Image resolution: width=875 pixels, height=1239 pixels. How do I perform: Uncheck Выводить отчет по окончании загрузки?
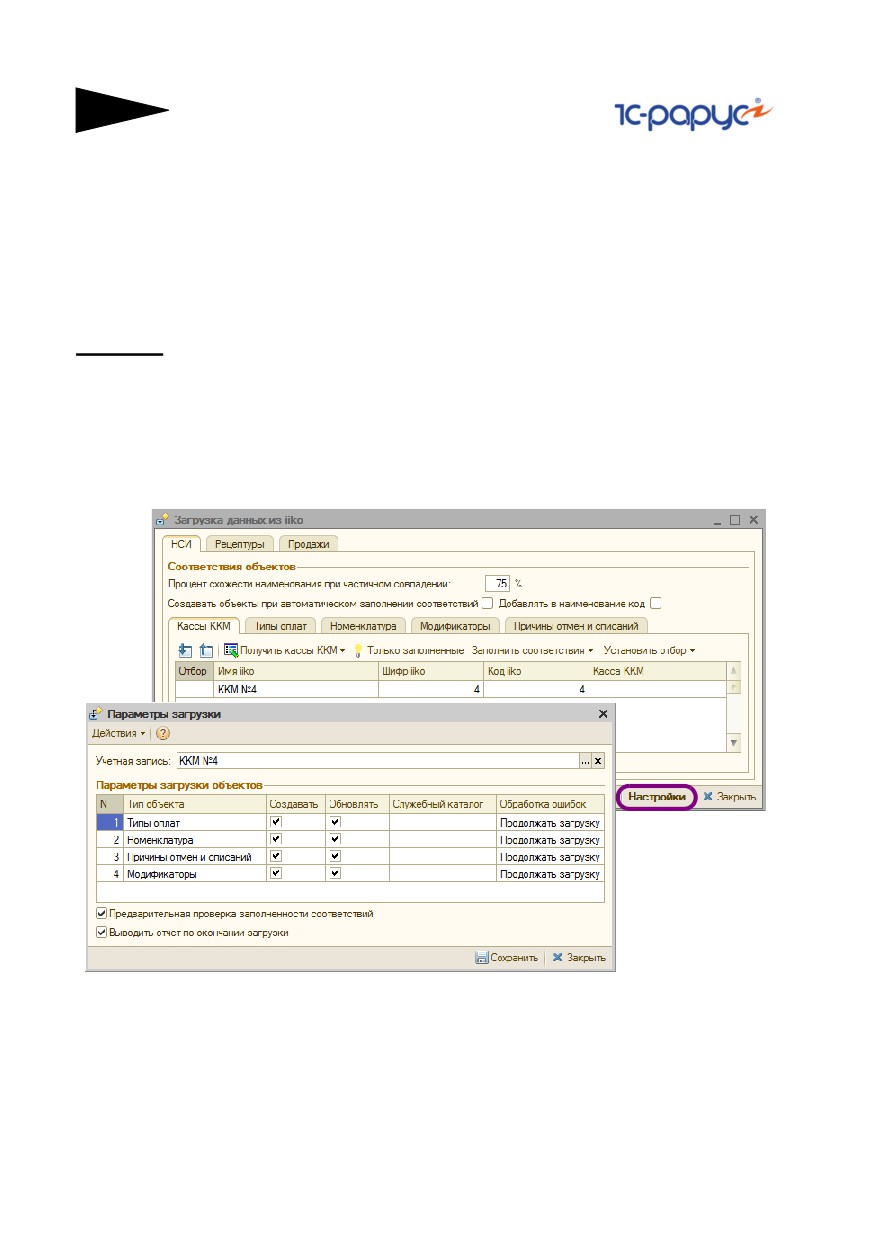pyautogui.click(x=101, y=932)
